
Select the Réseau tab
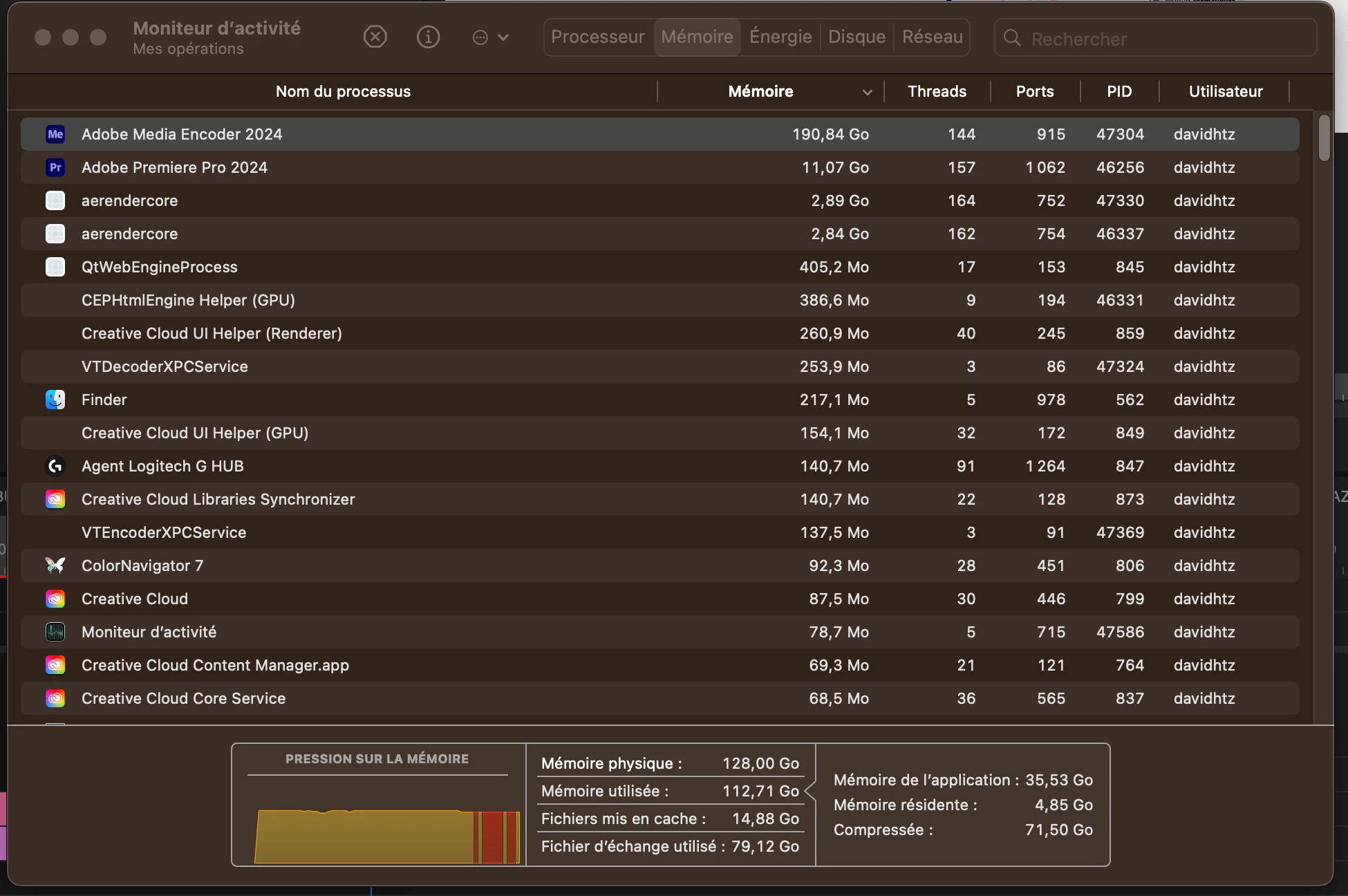click(932, 37)
